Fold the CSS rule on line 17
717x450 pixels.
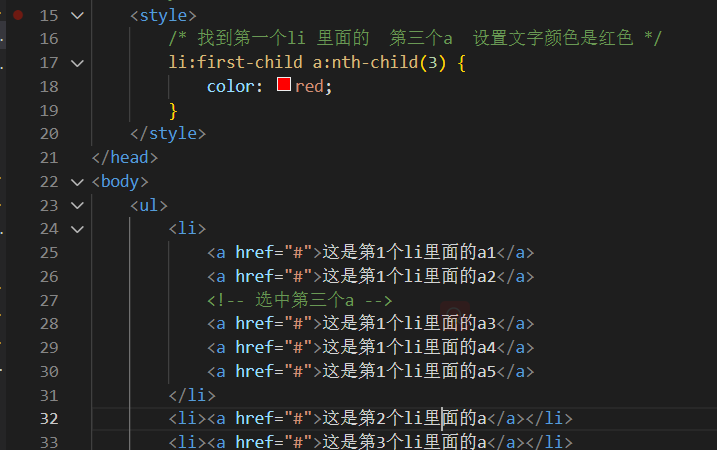click(x=78, y=63)
